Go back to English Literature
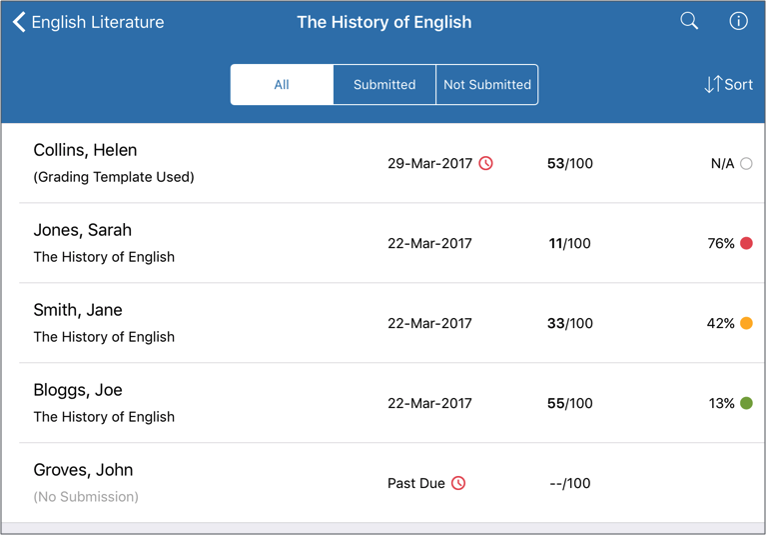 (88, 22)
